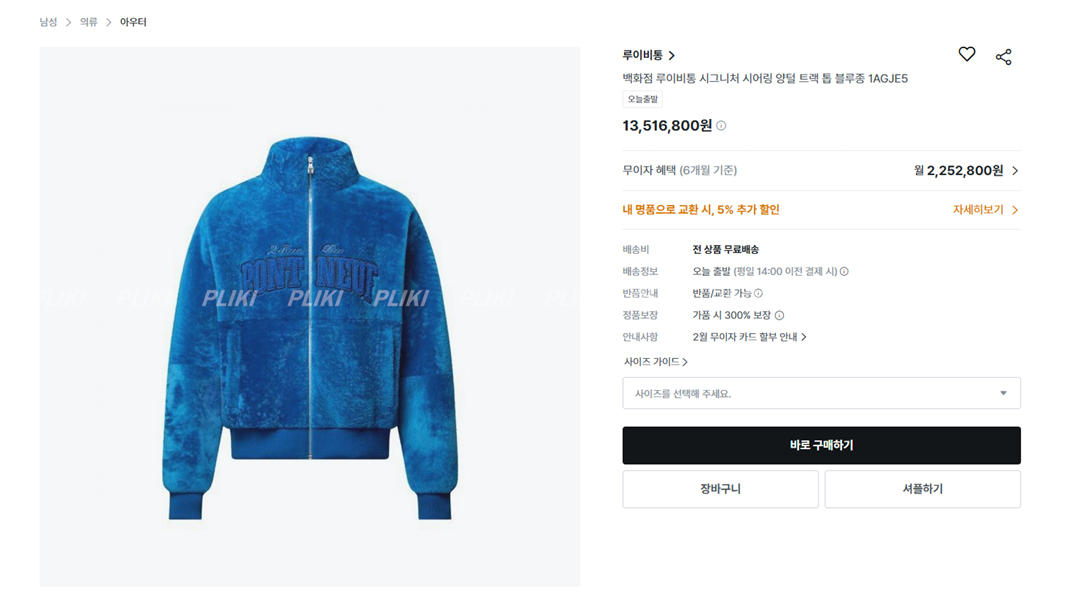Go to the 의류 breadcrumb category
The width and height of the screenshot is (1080, 597).
click(x=88, y=22)
